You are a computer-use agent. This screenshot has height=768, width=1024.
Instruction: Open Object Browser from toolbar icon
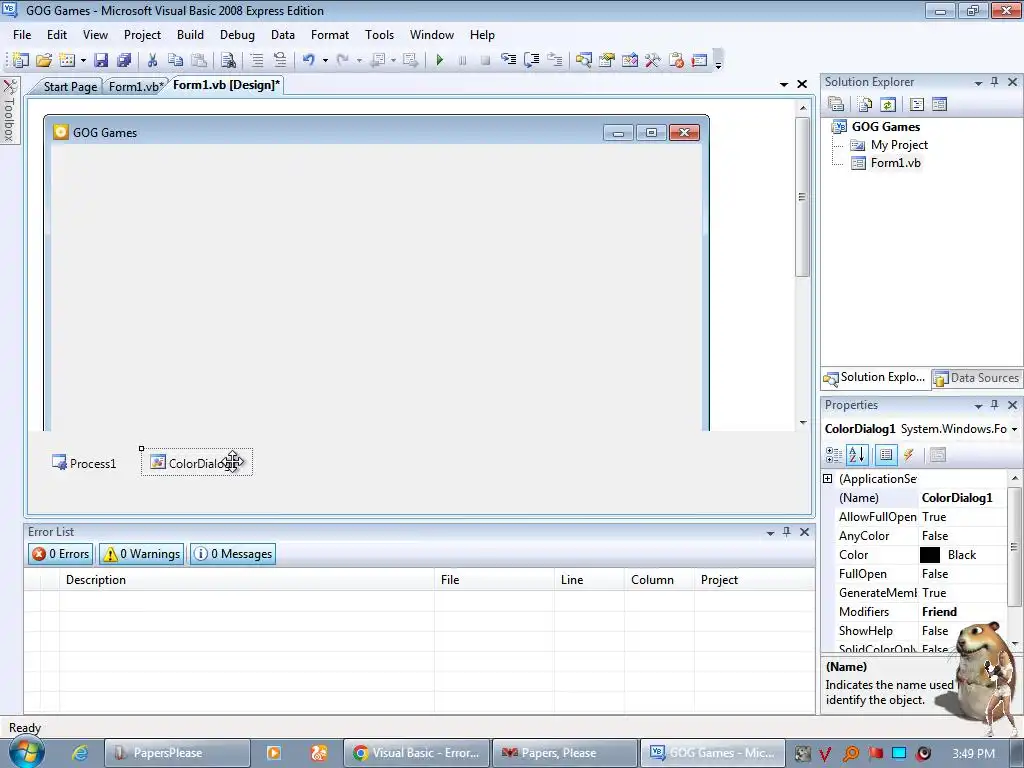coord(630,60)
